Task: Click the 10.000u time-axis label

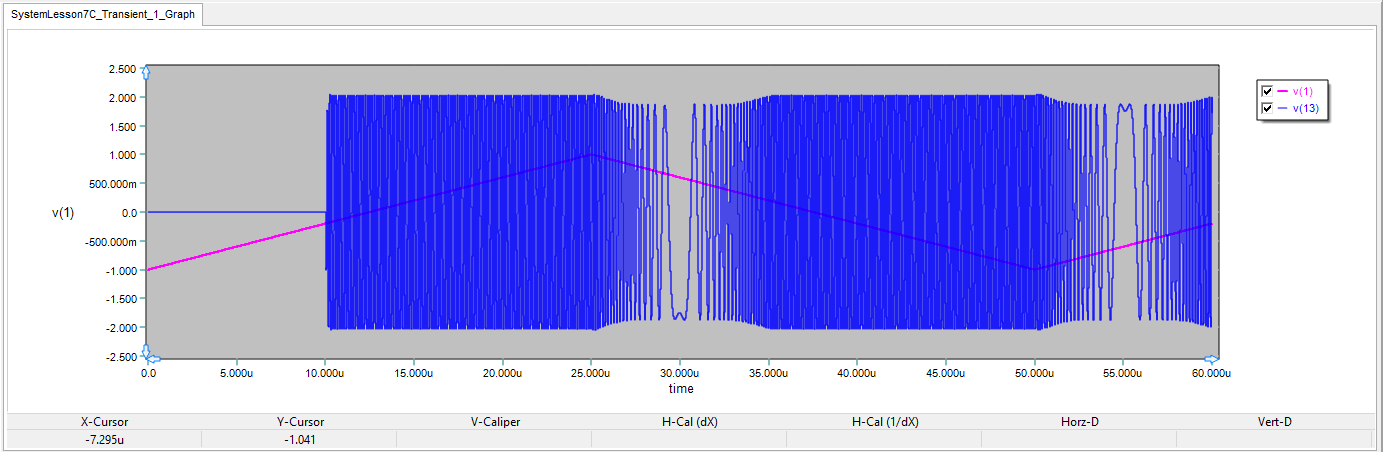Action: click(x=324, y=373)
